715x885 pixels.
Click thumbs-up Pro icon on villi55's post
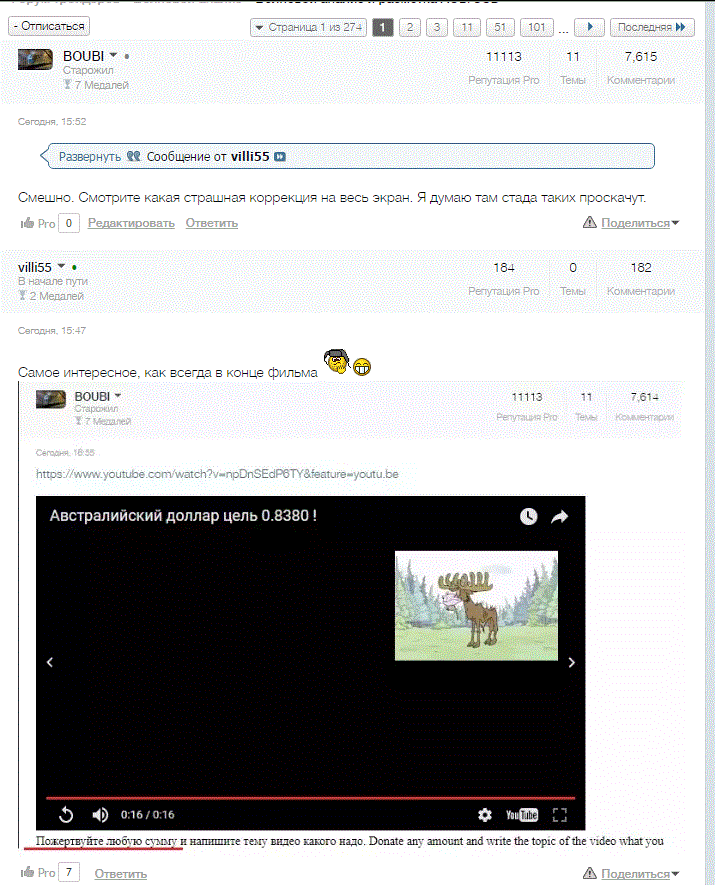(x=27, y=873)
